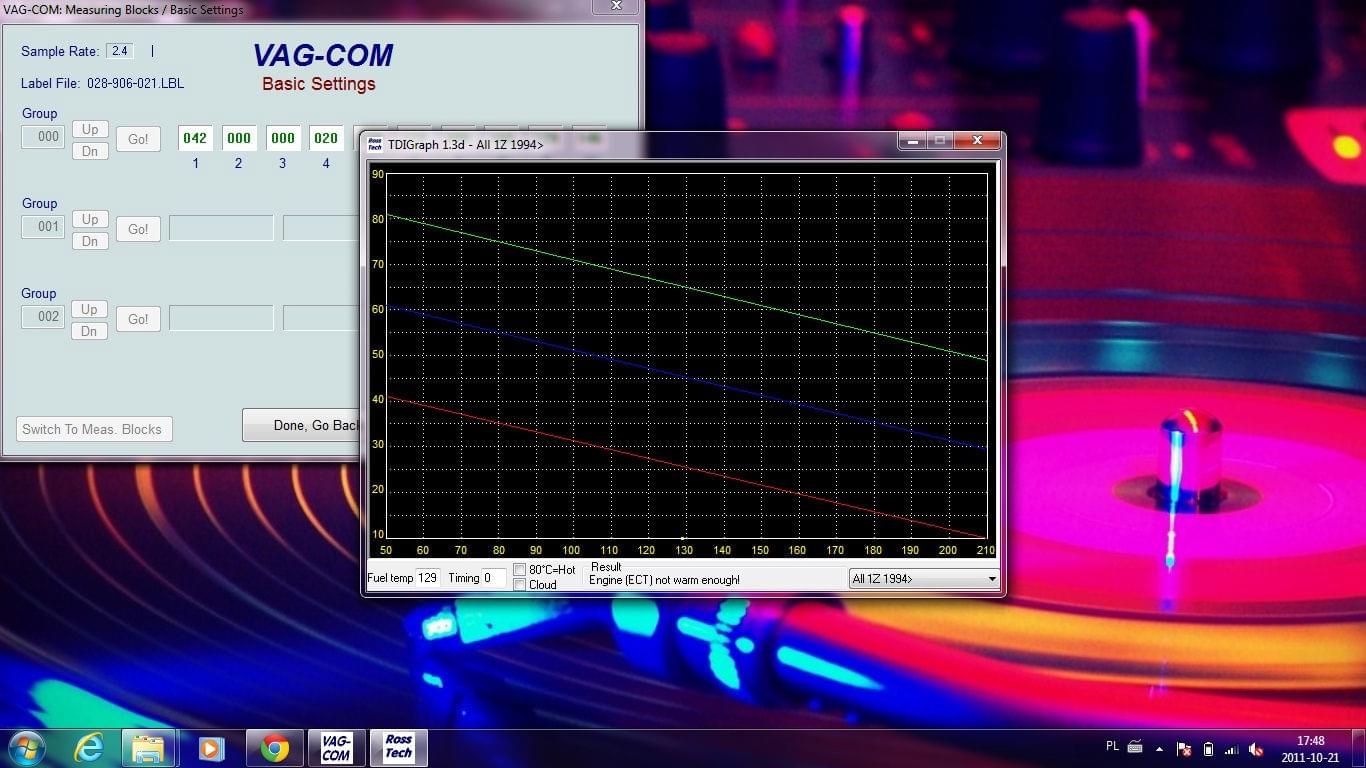
Task: Click the Done, Go Back button
Action: point(302,425)
